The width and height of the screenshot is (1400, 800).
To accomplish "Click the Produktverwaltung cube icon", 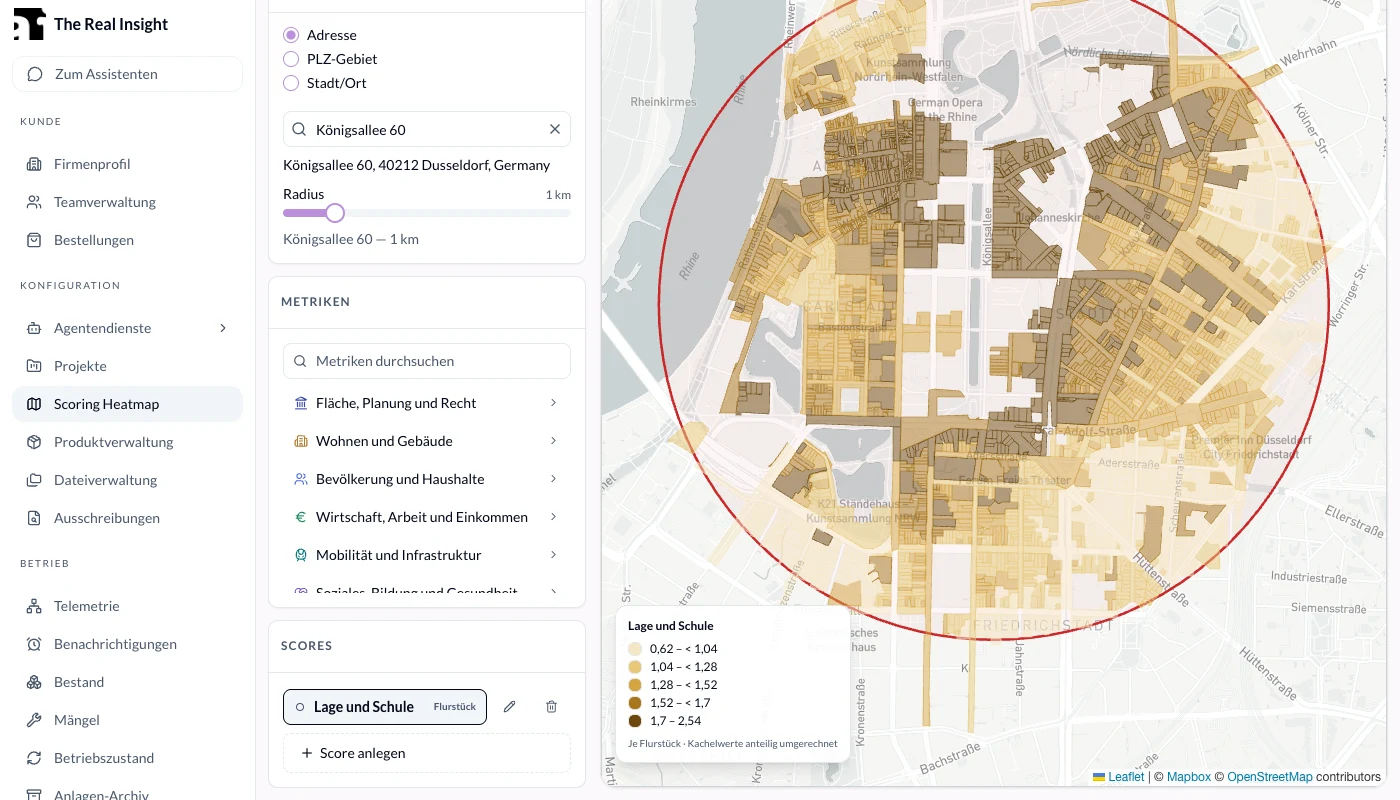I will click(34, 442).
